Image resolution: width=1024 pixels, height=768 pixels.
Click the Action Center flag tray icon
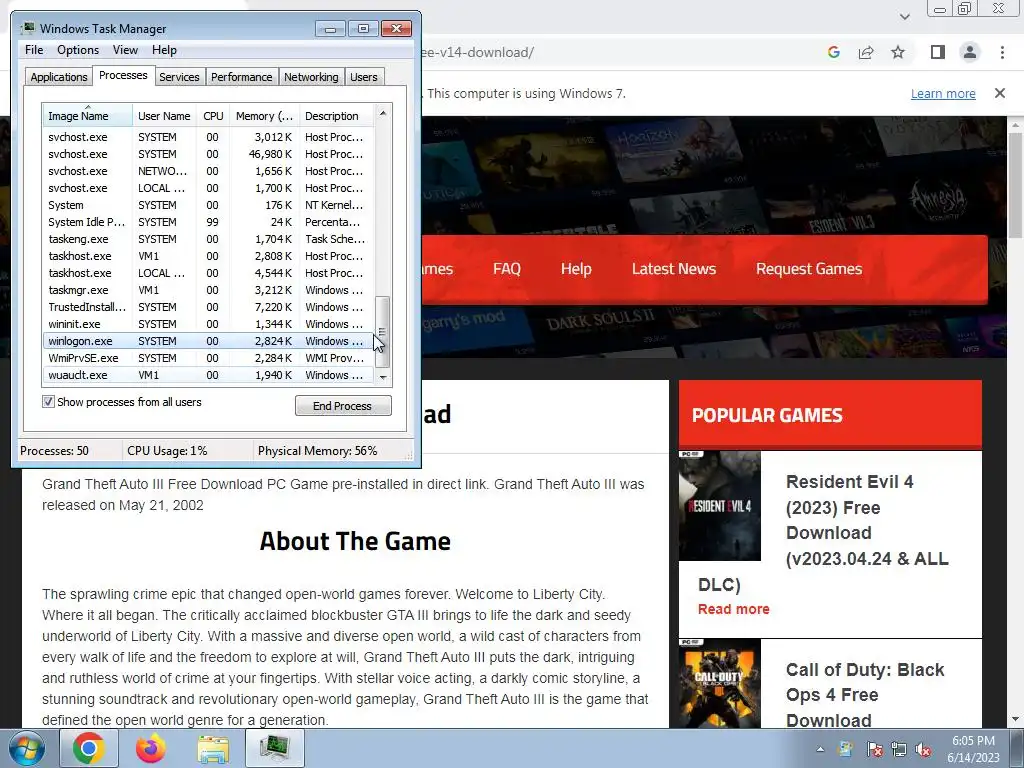coord(874,749)
